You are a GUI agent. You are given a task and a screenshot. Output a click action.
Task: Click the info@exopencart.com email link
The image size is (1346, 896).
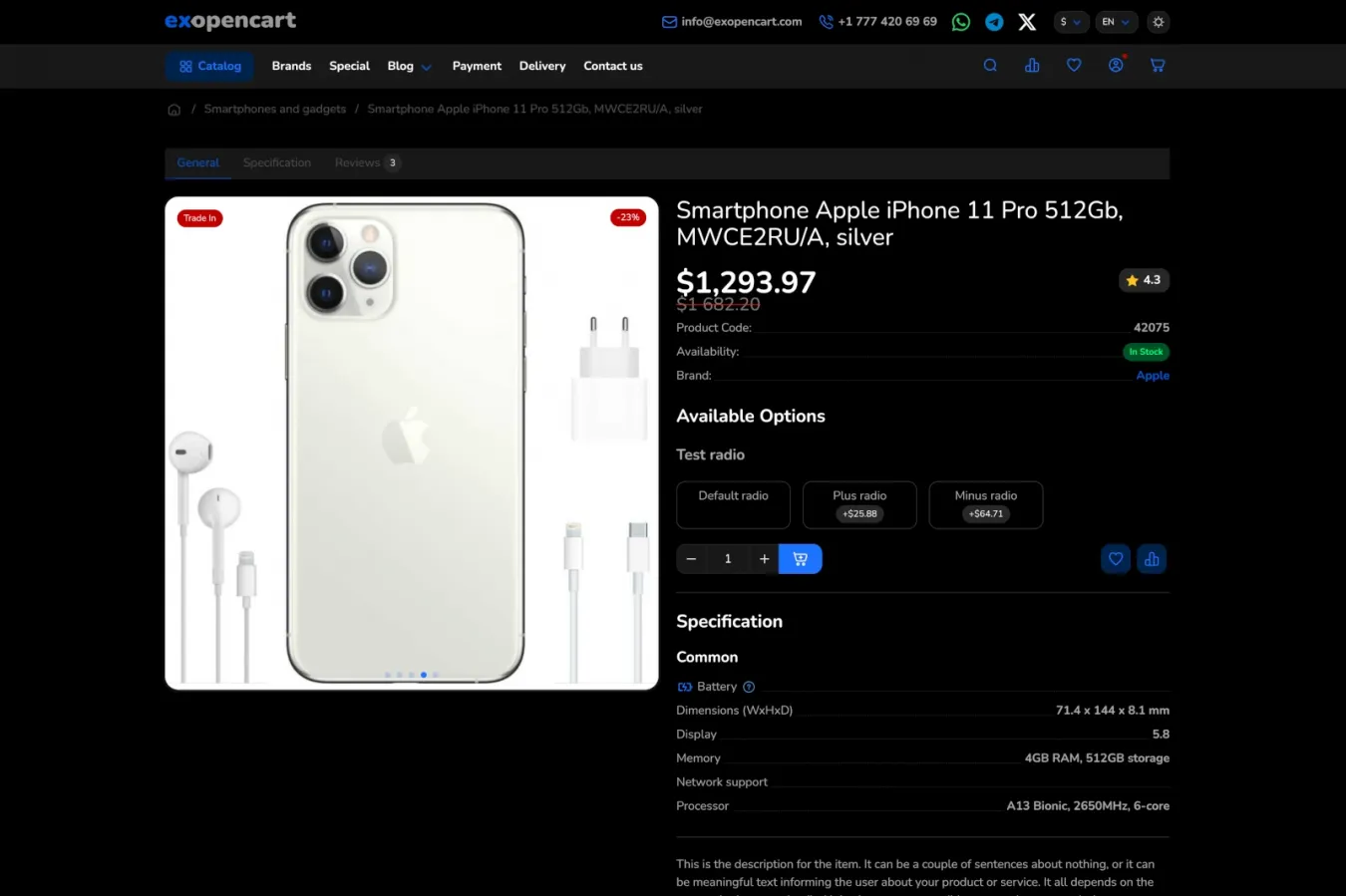pyautogui.click(x=732, y=22)
